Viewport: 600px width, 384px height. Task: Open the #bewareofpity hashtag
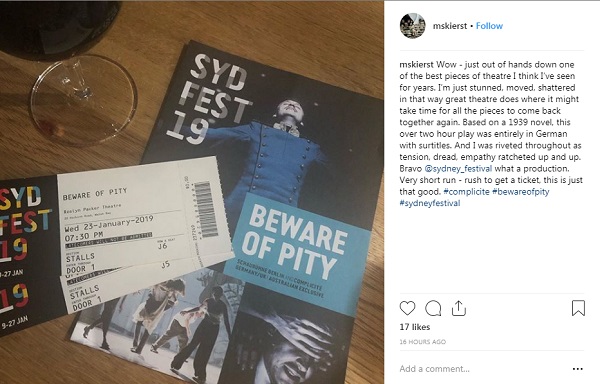click(x=520, y=192)
